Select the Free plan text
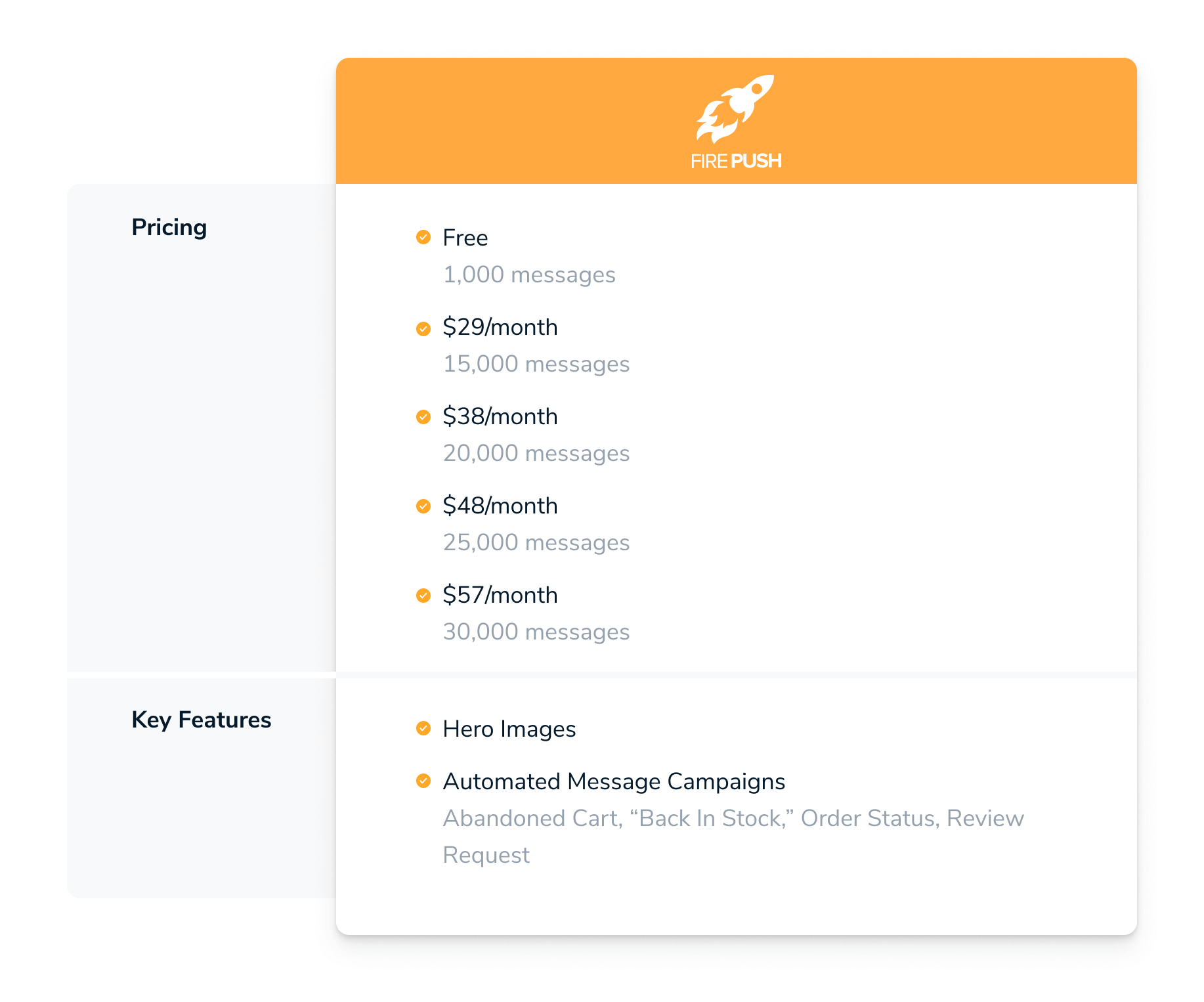This screenshot has width=1204, height=1002. [465, 238]
